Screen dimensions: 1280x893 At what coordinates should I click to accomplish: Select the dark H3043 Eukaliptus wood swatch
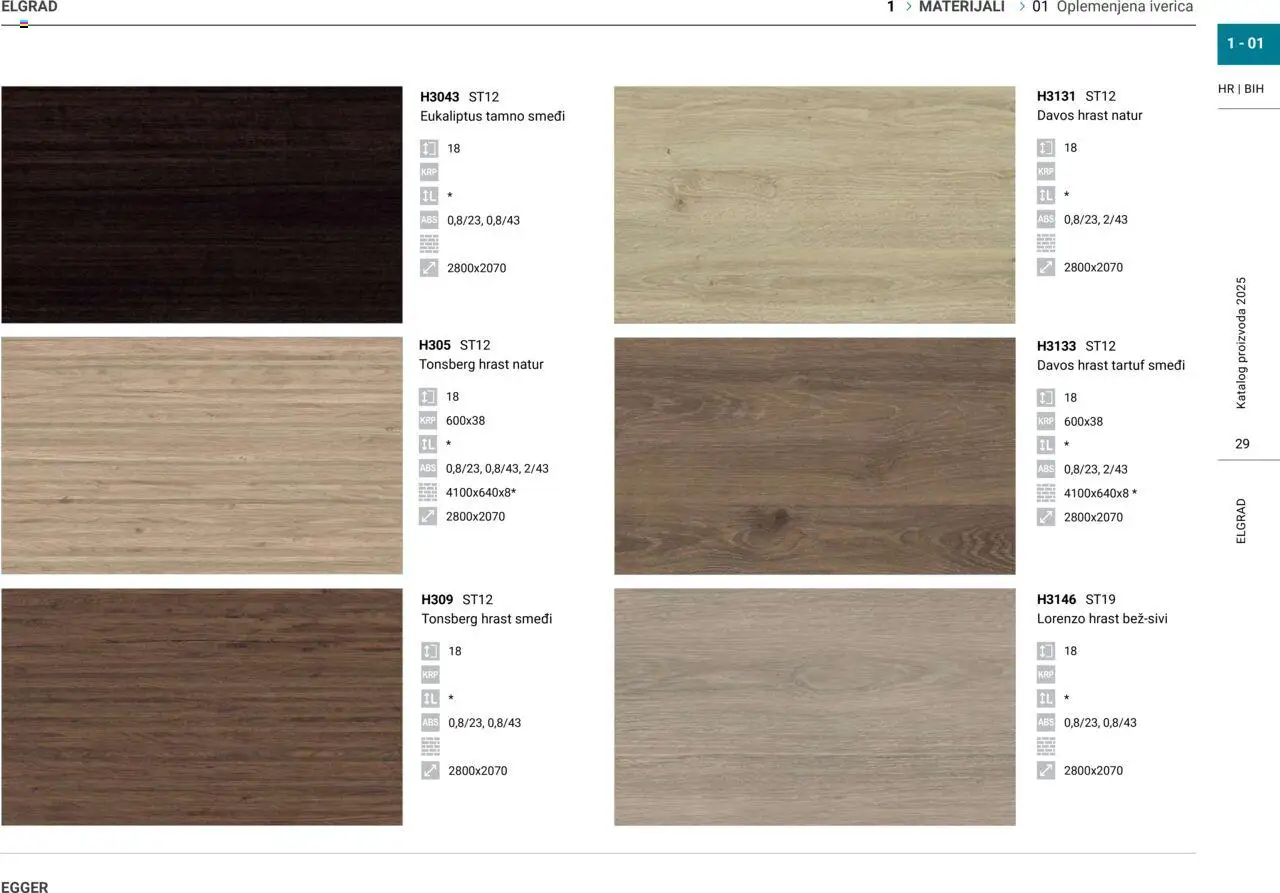click(202, 204)
